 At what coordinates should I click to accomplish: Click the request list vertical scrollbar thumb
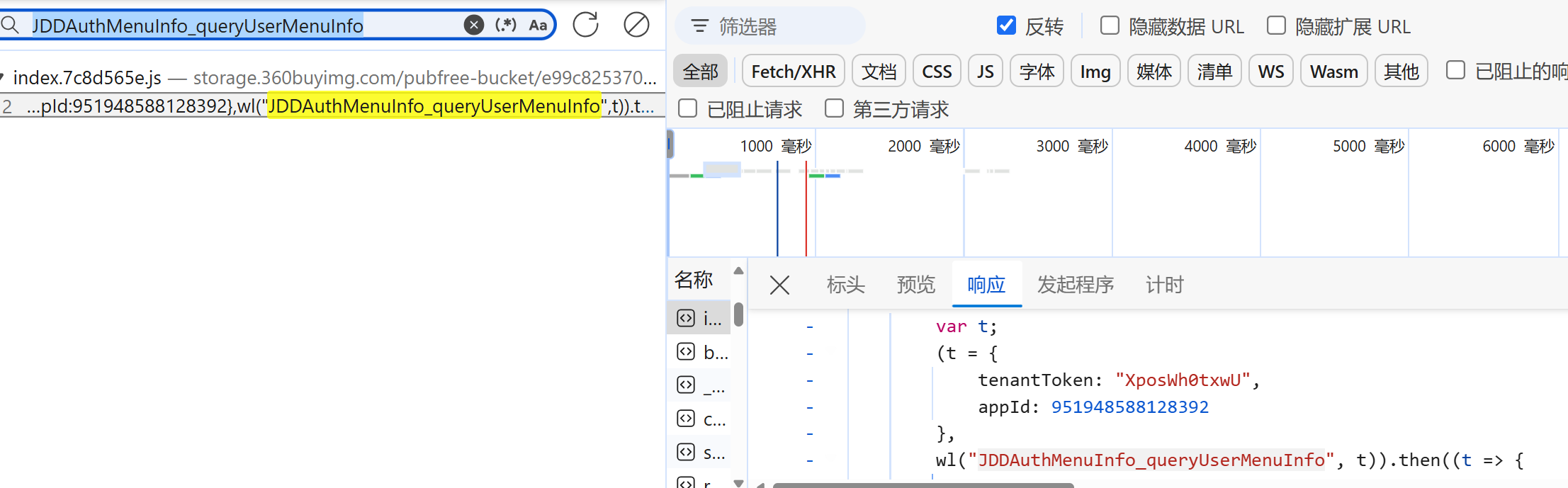(738, 314)
